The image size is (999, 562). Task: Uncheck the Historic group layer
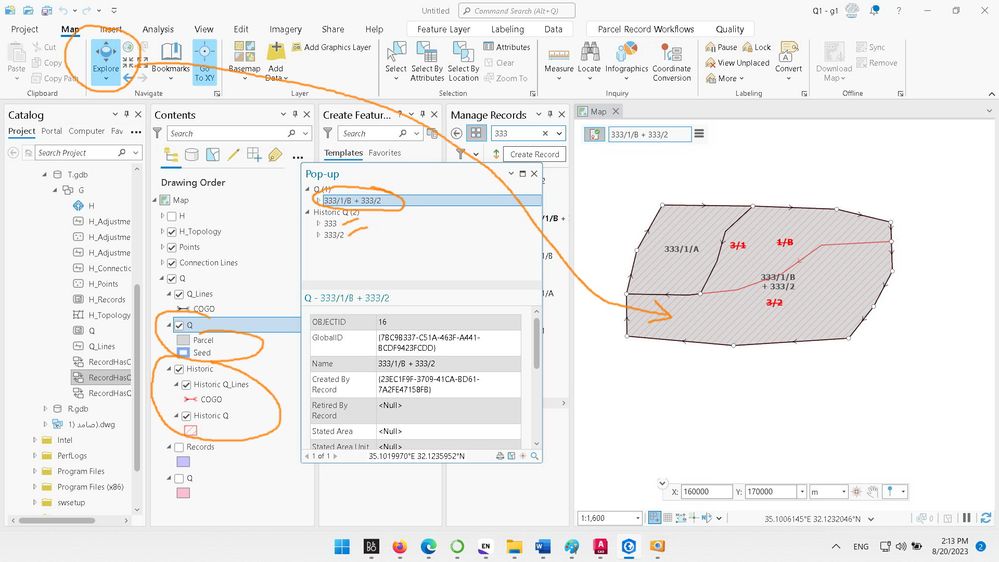(179, 369)
